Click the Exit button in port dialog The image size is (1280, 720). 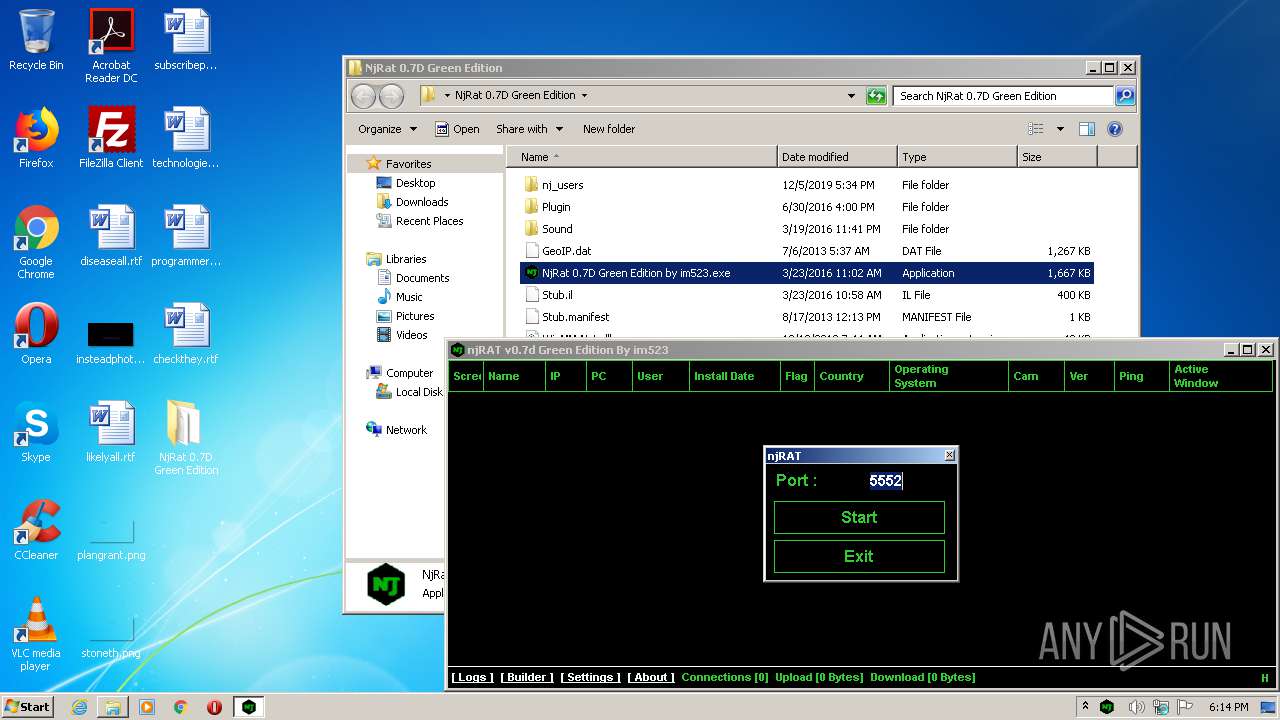(x=859, y=556)
